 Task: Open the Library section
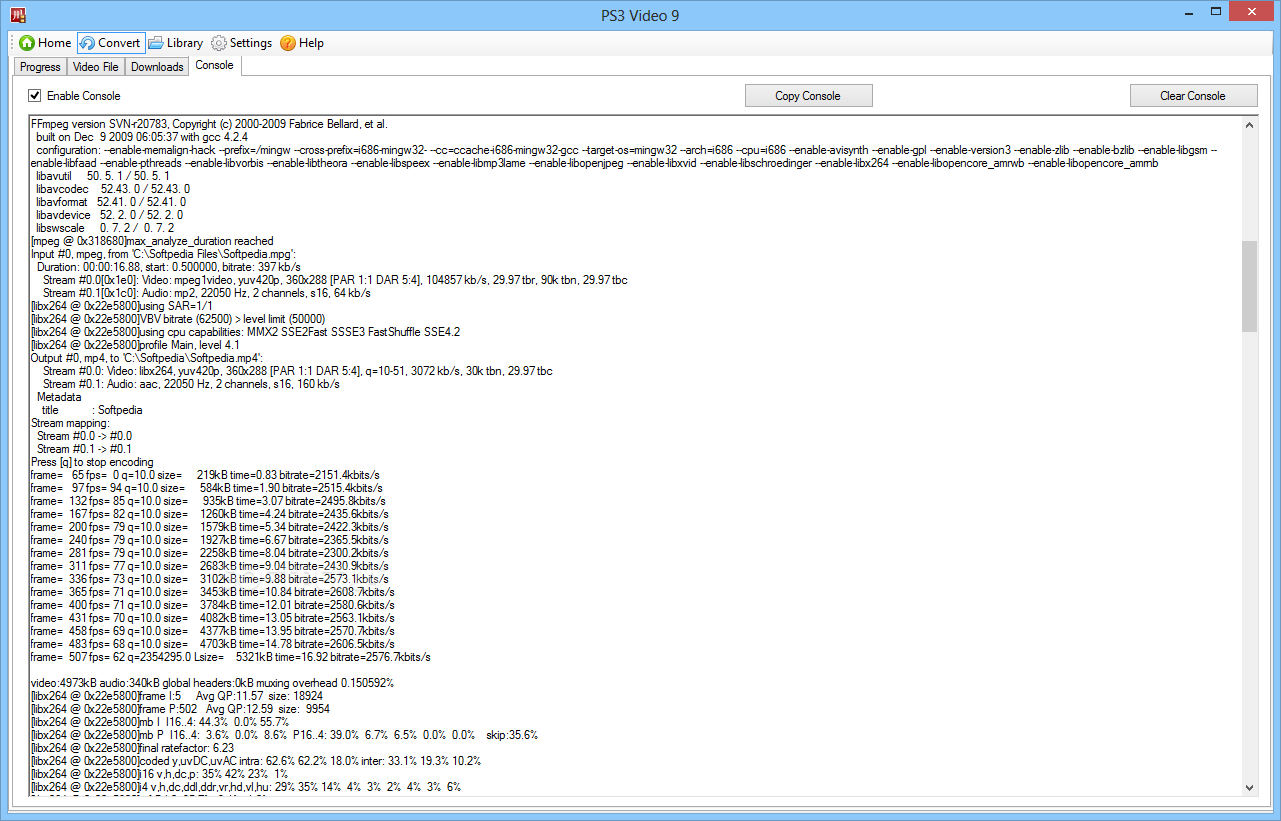[175, 43]
